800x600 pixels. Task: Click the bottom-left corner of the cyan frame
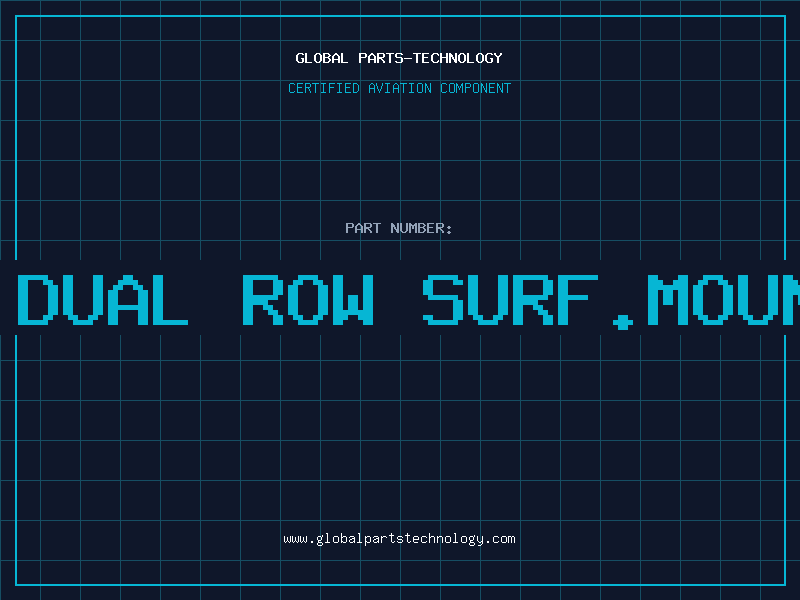coord(16,584)
